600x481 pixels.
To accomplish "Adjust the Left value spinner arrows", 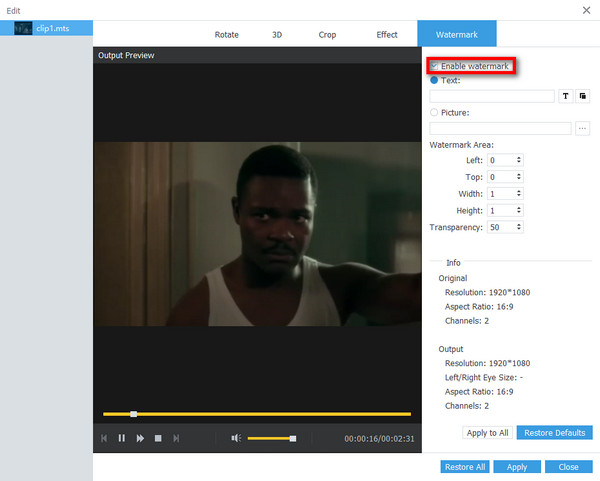I will (x=519, y=160).
